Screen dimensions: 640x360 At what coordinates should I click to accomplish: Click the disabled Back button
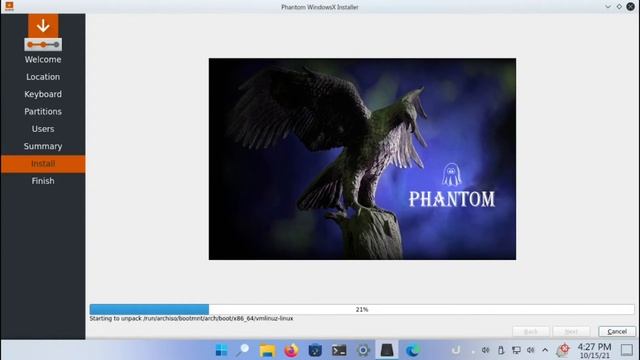coord(531,331)
